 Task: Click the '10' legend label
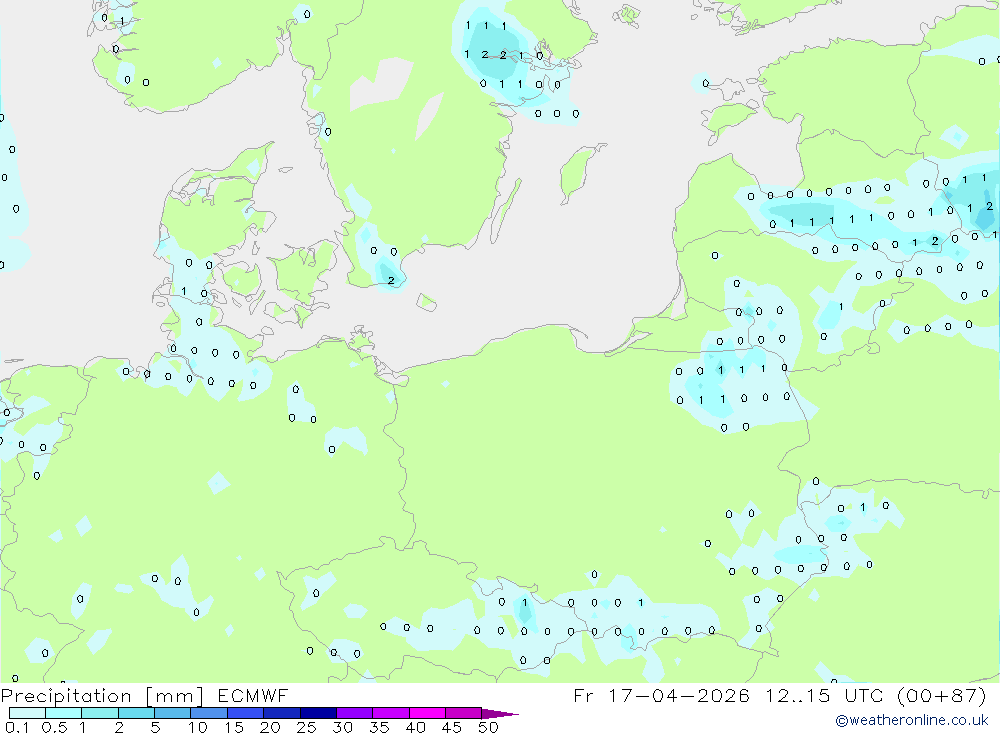pyautogui.click(x=198, y=727)
